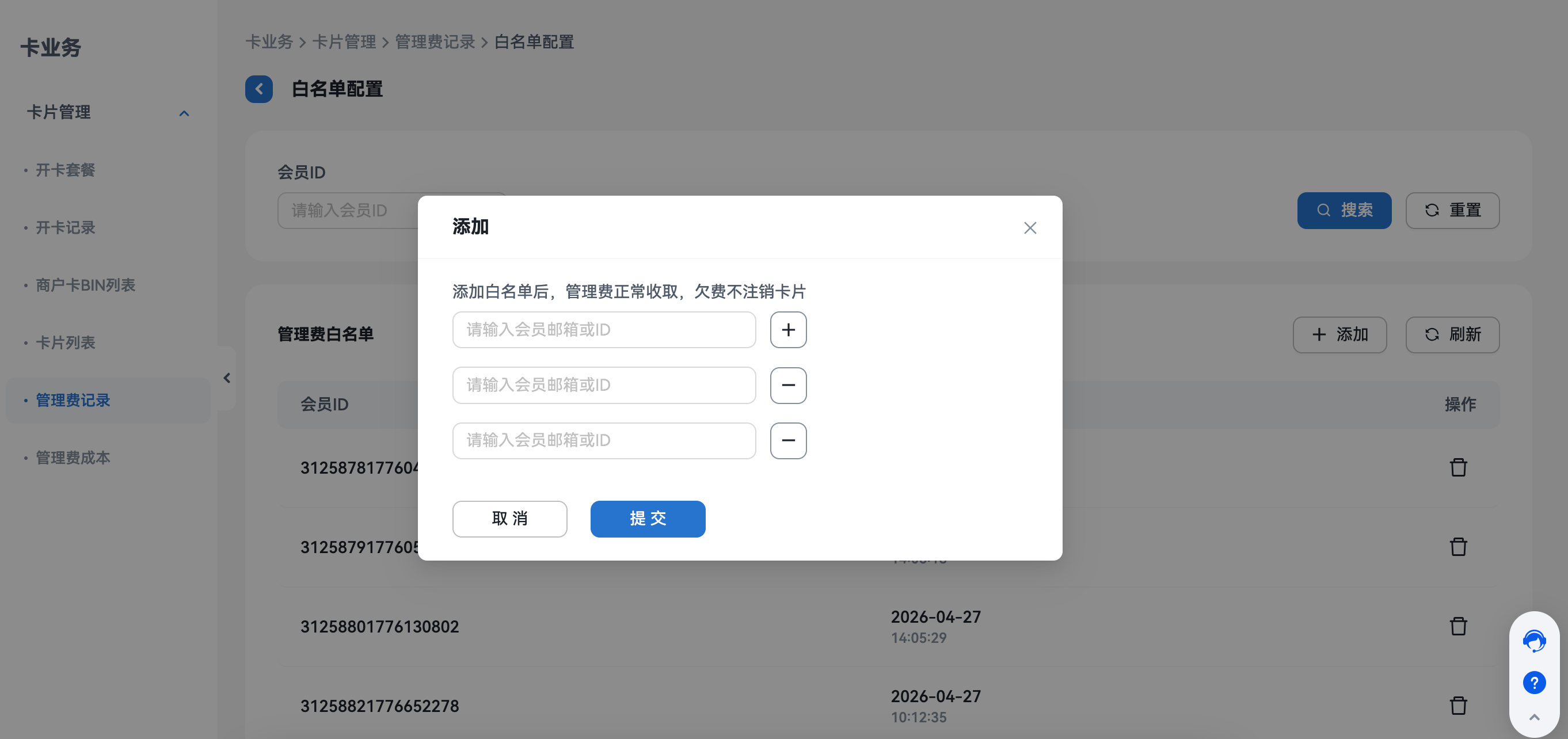The height and width of the screenshot is (739, 1568).
Task: Select 管理费记录 in the sidebar
Action: [x=108, y=401]
